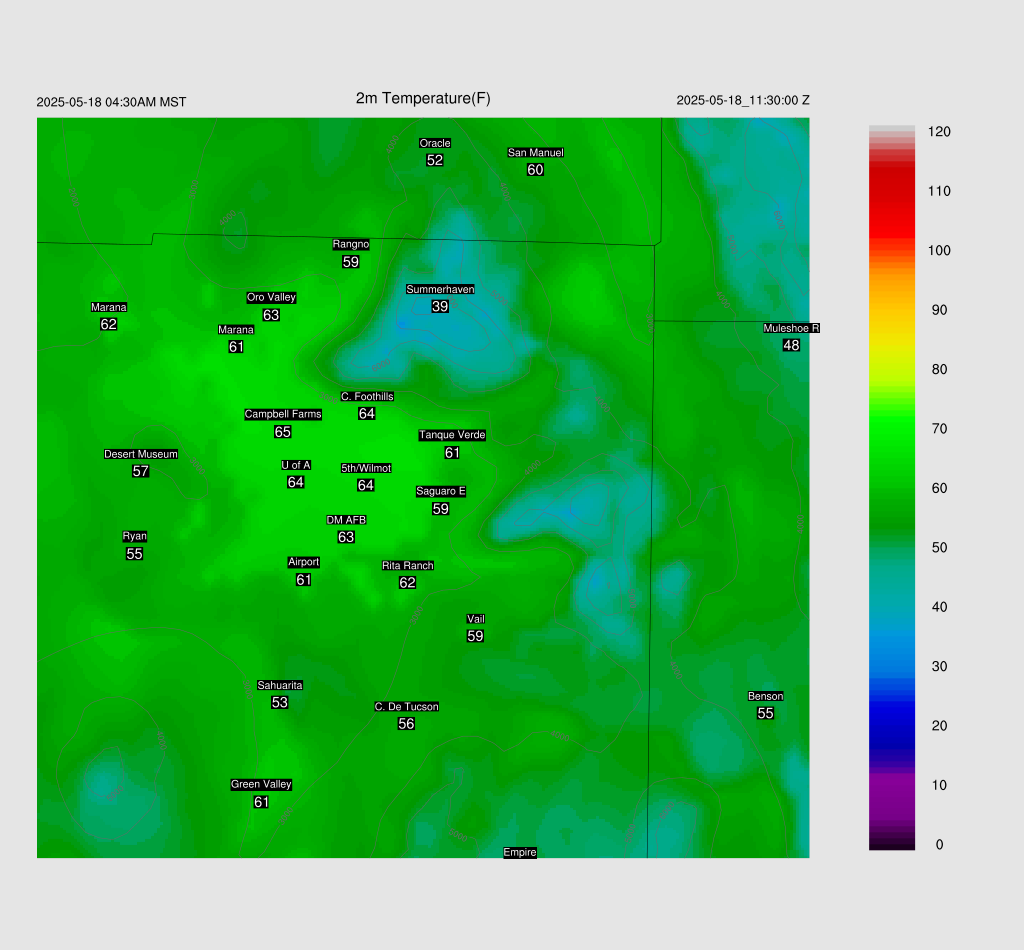Click Marana temperature value 62
The image size is (1024, 950).
tap(108, 324)
